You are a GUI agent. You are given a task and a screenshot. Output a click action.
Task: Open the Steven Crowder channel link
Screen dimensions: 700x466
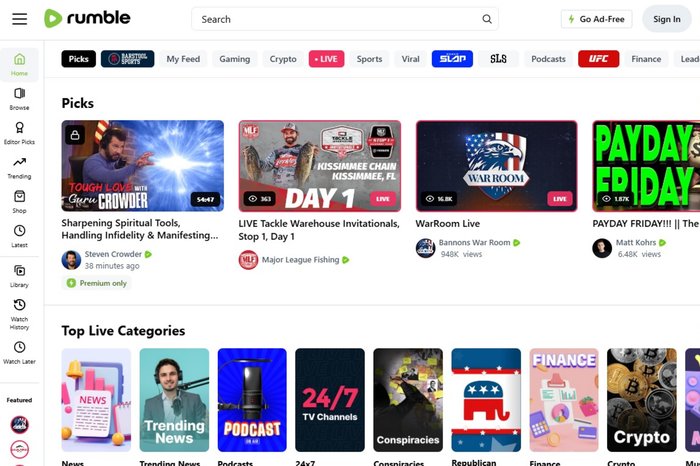point(113,254)
